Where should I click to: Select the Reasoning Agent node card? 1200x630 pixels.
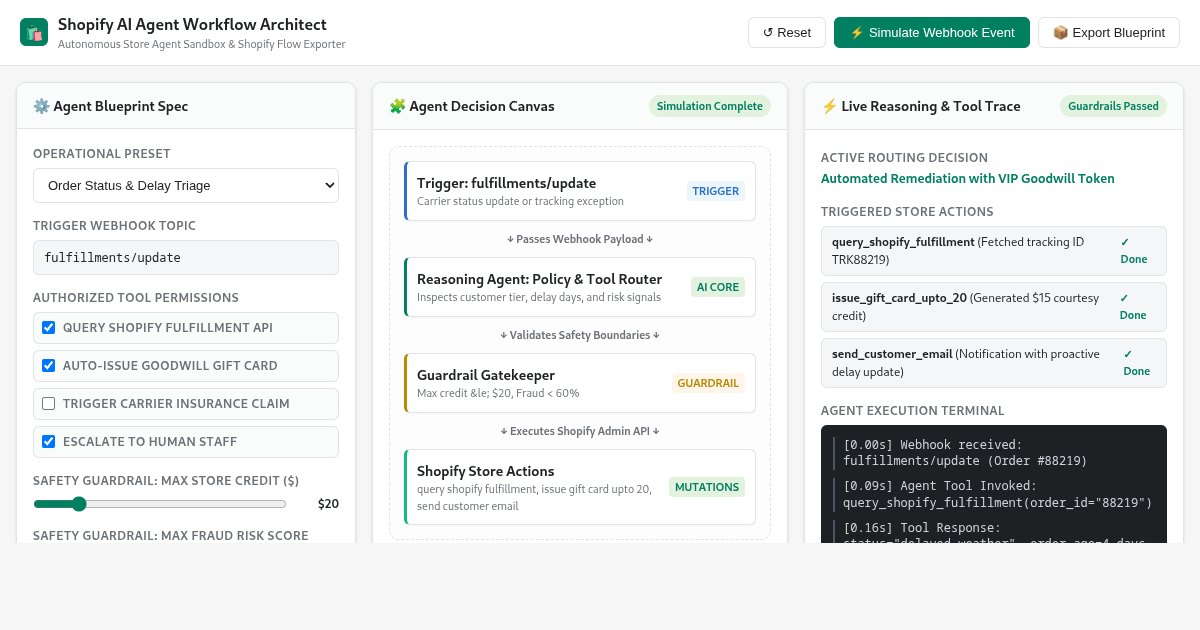click(580, 287)
